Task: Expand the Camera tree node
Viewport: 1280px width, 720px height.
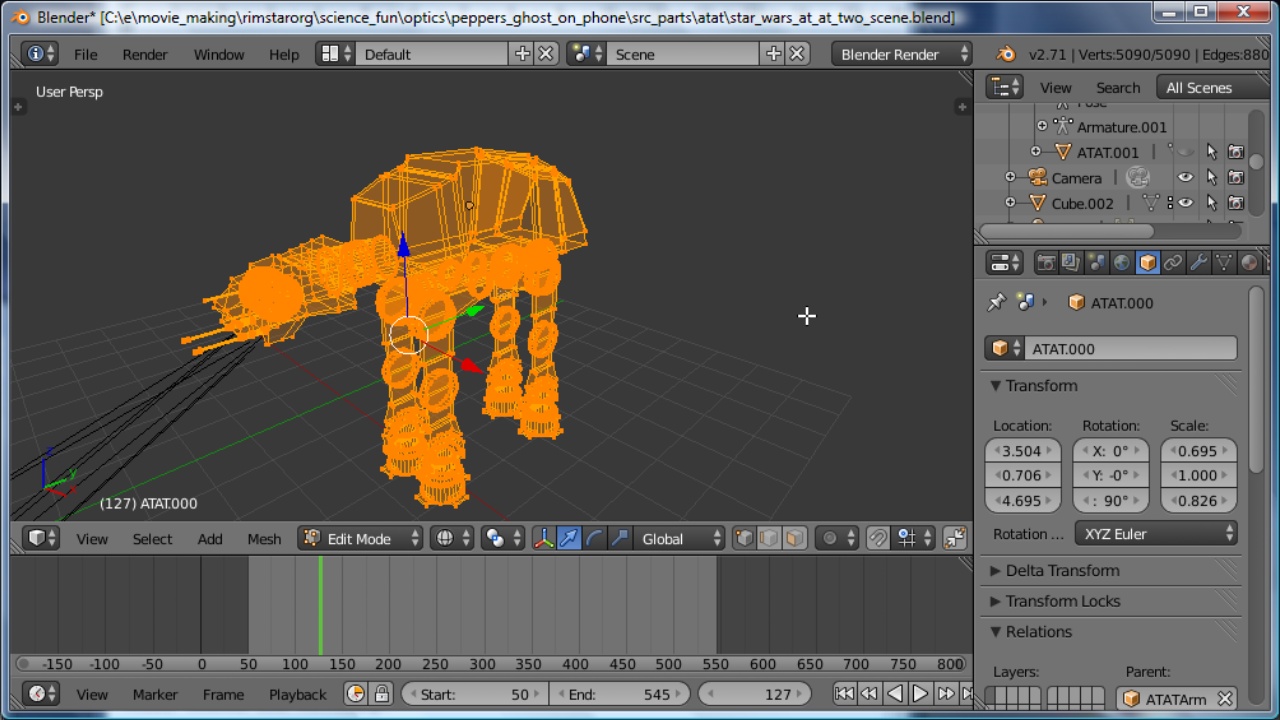Action: 1010,177
